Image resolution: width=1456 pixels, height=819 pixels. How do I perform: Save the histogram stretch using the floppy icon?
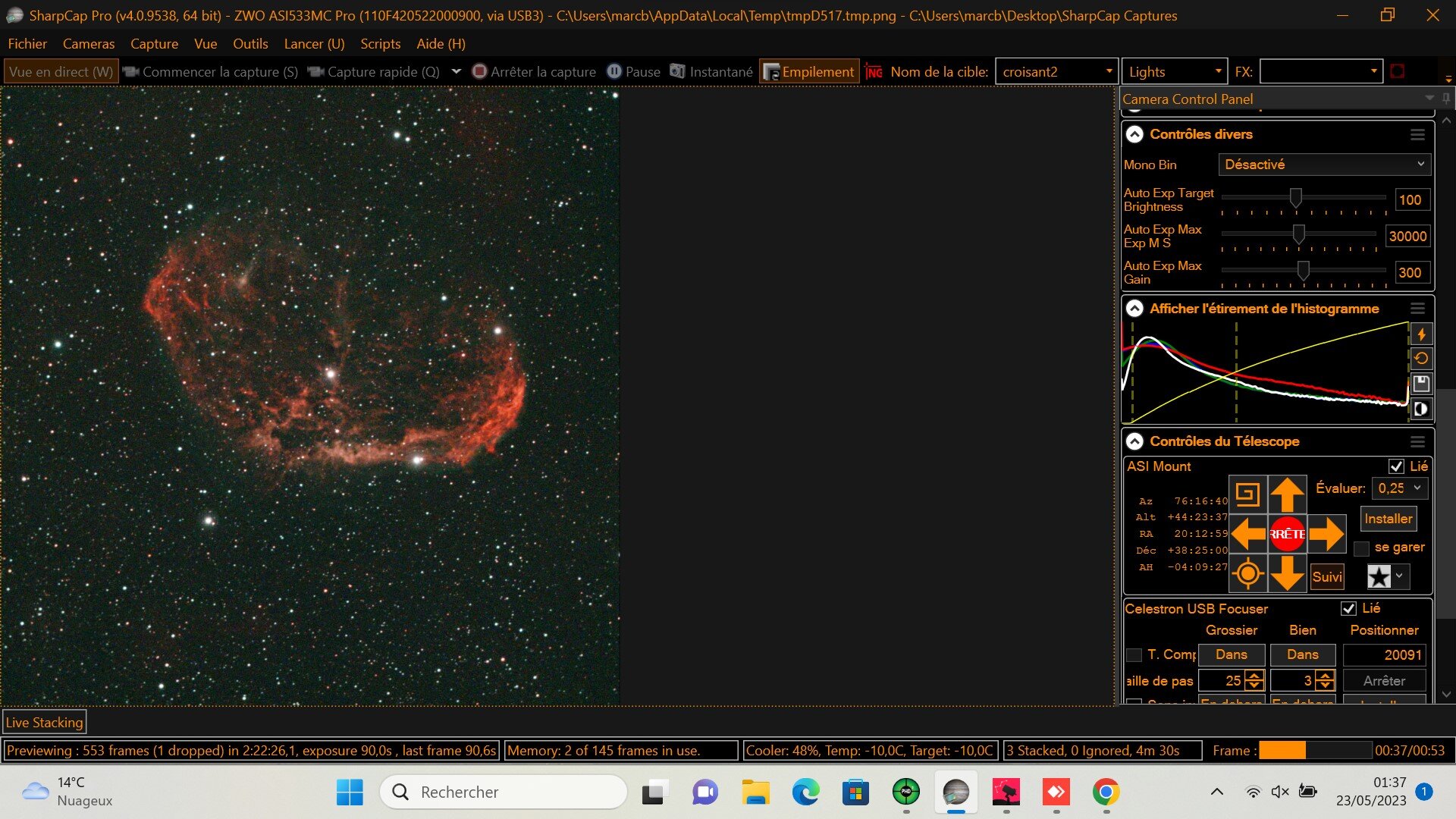pyautogui.click(x=1421, y=383)
